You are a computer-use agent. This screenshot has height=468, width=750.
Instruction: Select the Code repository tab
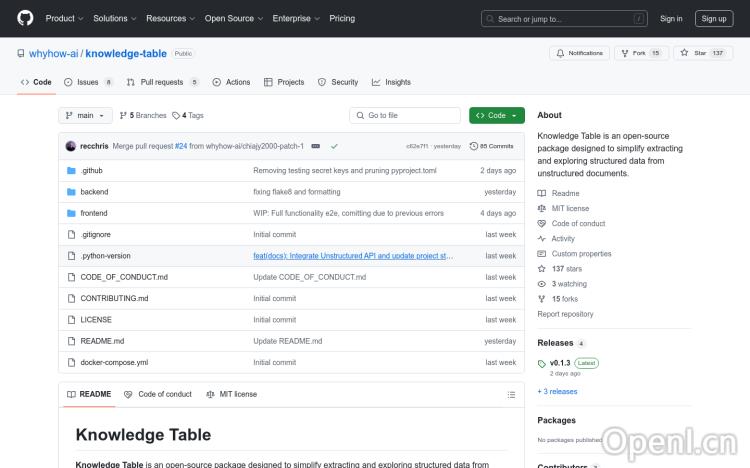[x=36, y=82]
